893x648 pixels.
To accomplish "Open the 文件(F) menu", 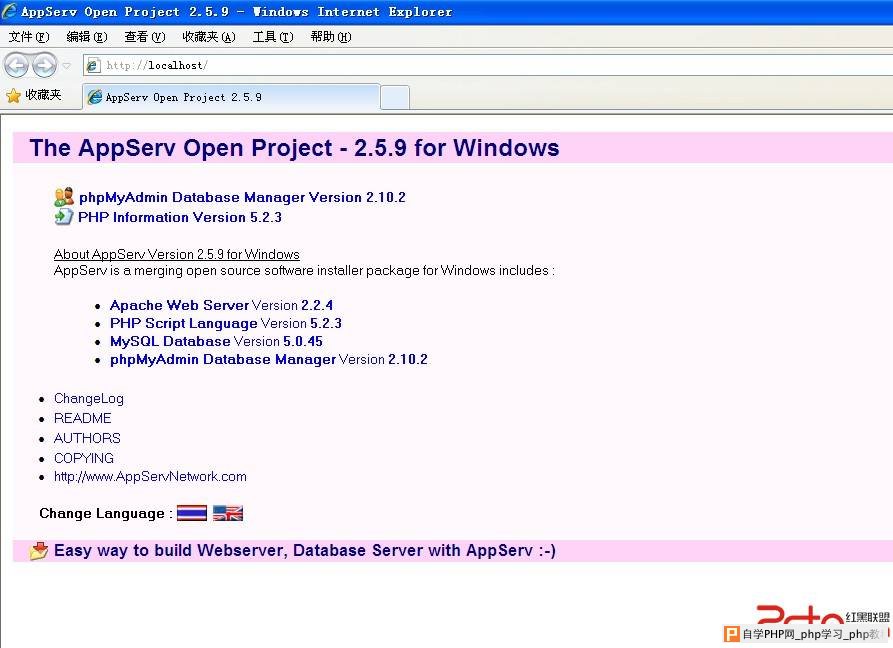I will (x=29, y=37).
